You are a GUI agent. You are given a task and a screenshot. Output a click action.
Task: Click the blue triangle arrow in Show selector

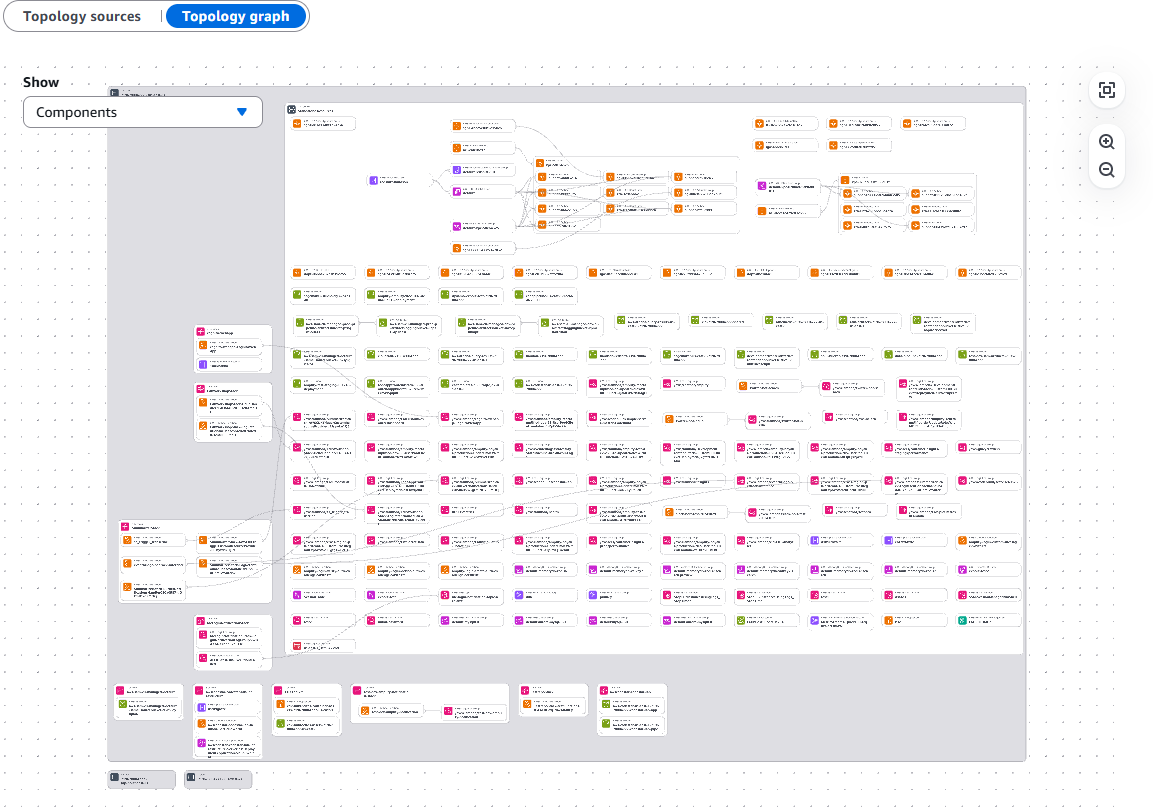tap(241, 112)
